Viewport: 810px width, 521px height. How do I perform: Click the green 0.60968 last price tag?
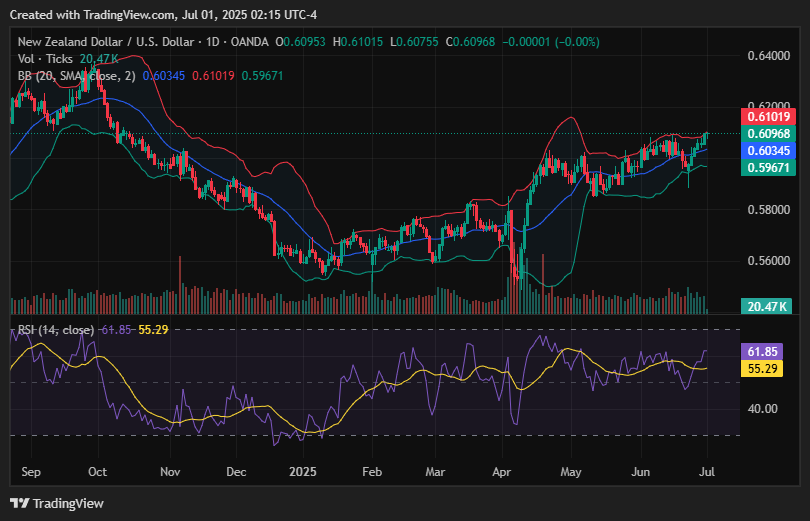click(x=768, y=134)
